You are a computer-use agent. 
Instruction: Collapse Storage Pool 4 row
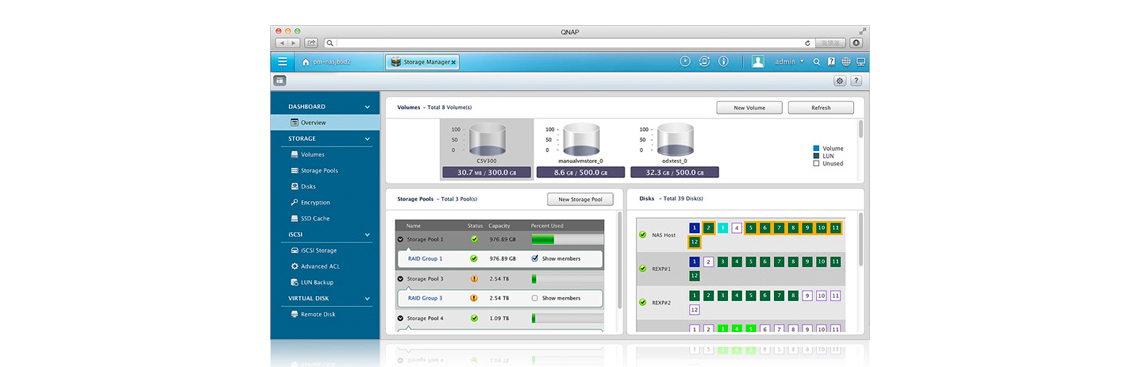pos(401,318)
